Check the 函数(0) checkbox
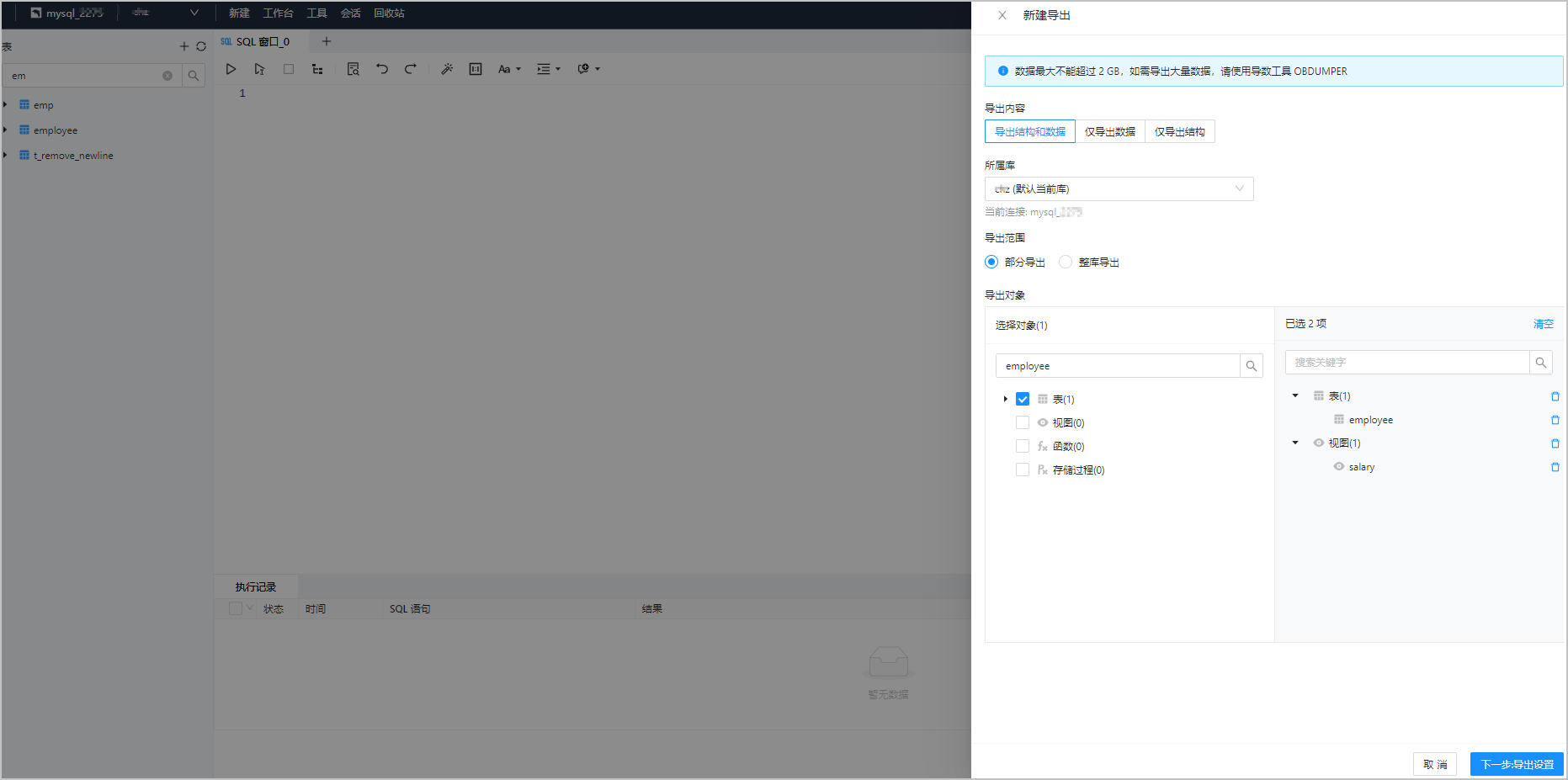 [1023, 446]
